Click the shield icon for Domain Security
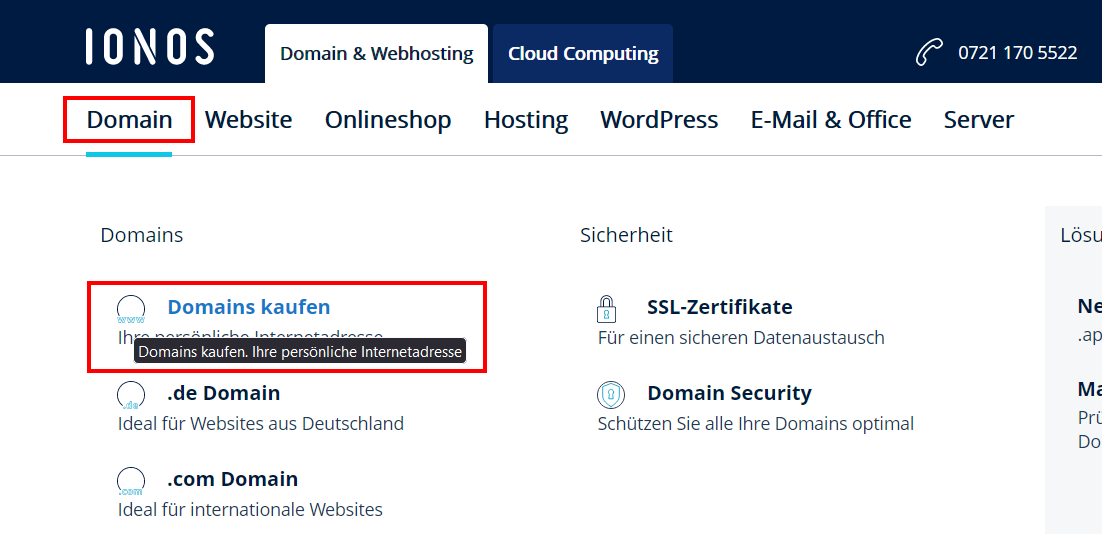The width and height of the screenshot is (1102, 534). [610, 395]
